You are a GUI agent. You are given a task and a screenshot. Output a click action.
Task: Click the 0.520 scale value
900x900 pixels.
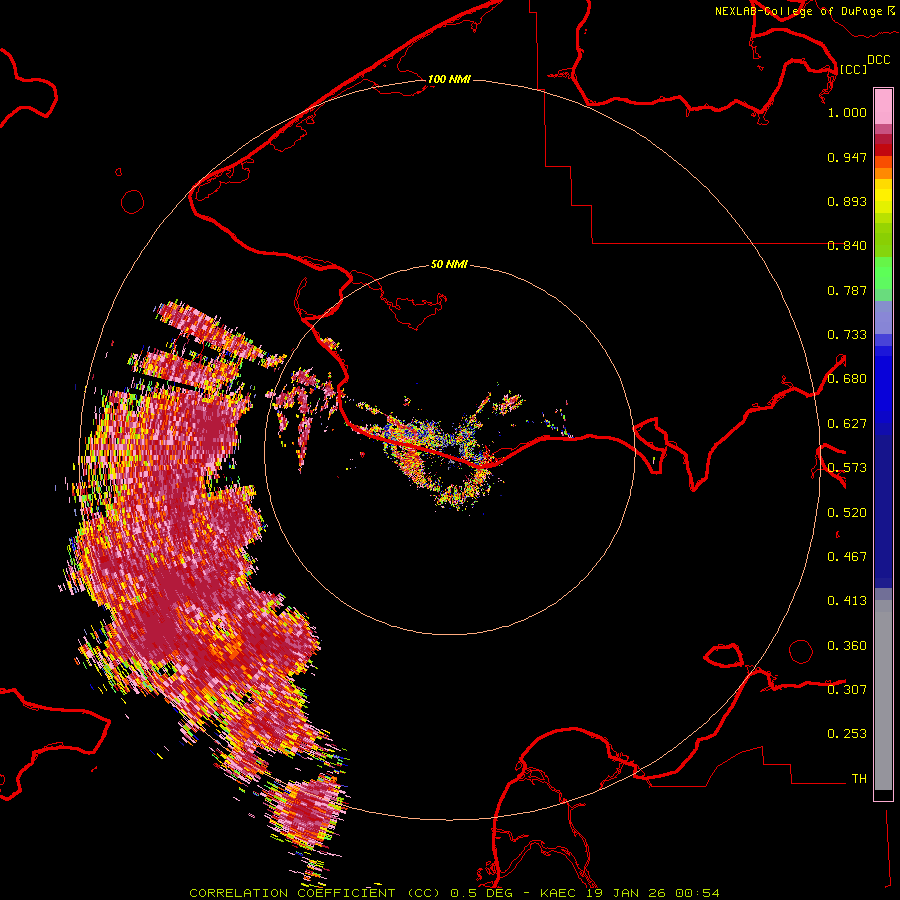(x=847, y=513)
